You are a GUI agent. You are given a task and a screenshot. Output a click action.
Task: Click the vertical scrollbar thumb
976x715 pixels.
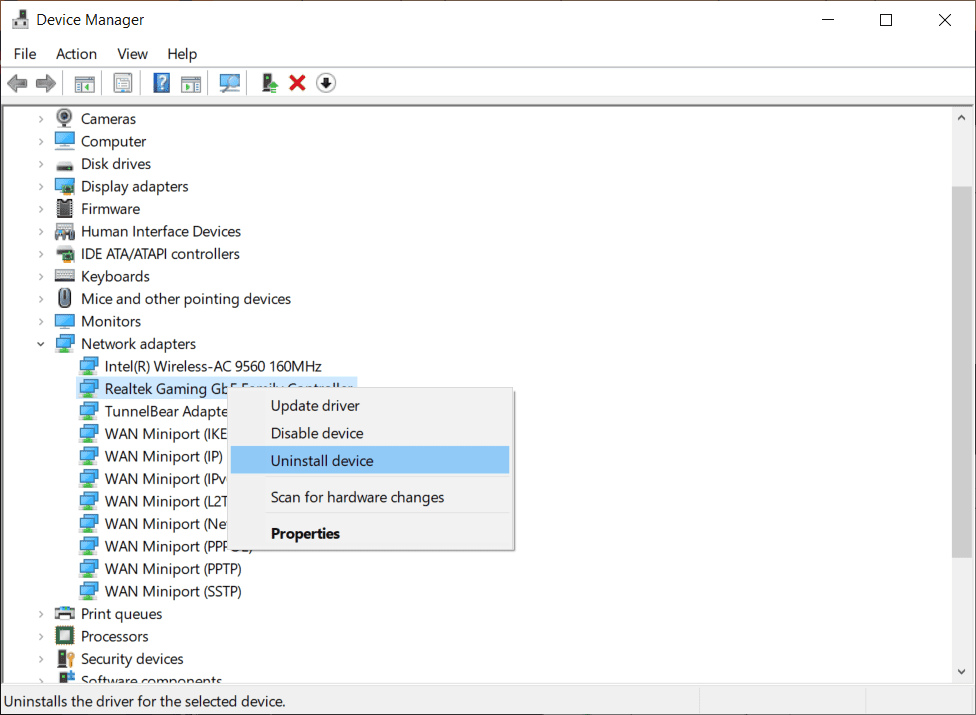click(962, 372)
